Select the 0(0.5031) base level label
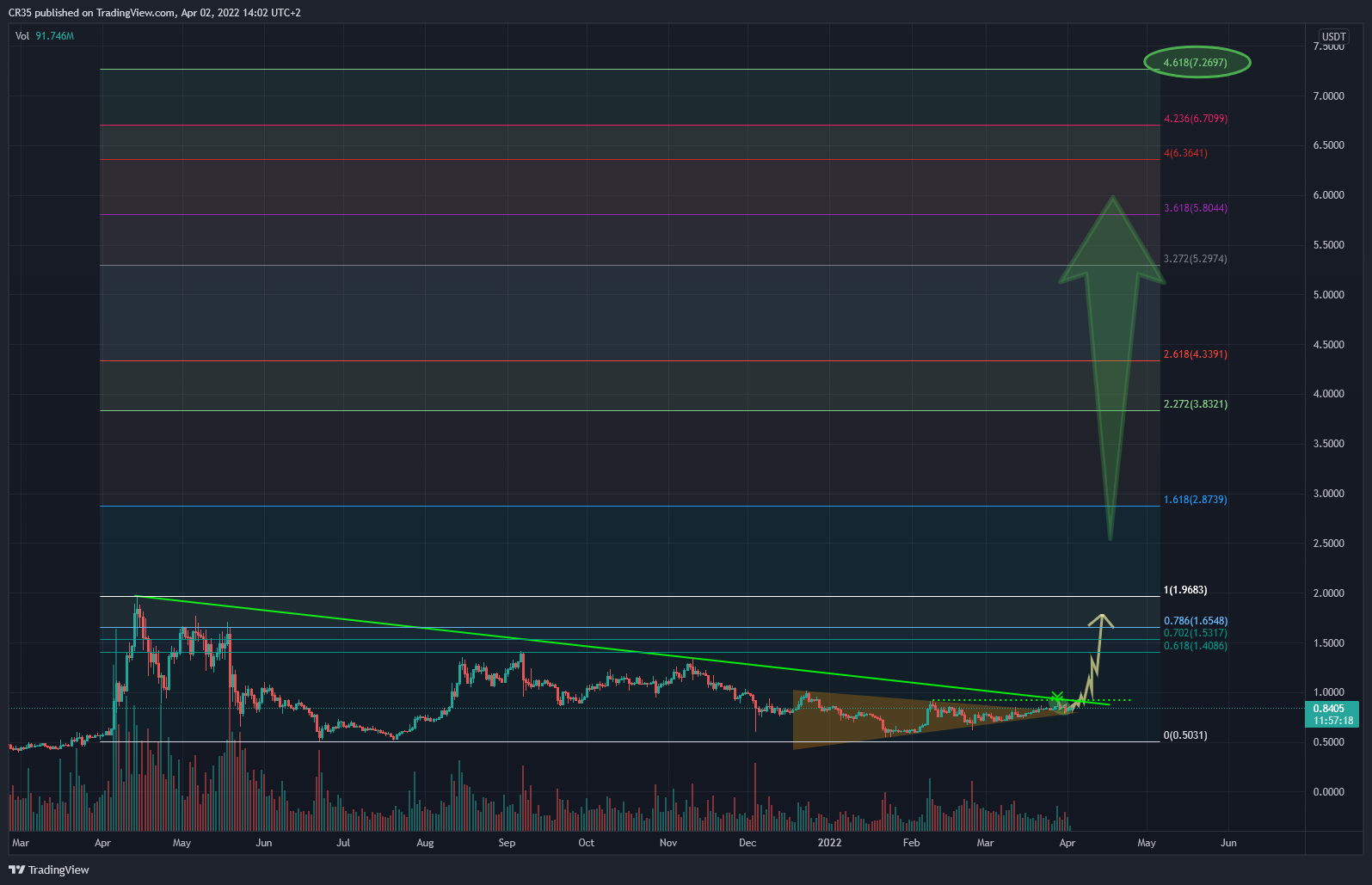Screen dimensions: 1372x885 [1184, 735]
